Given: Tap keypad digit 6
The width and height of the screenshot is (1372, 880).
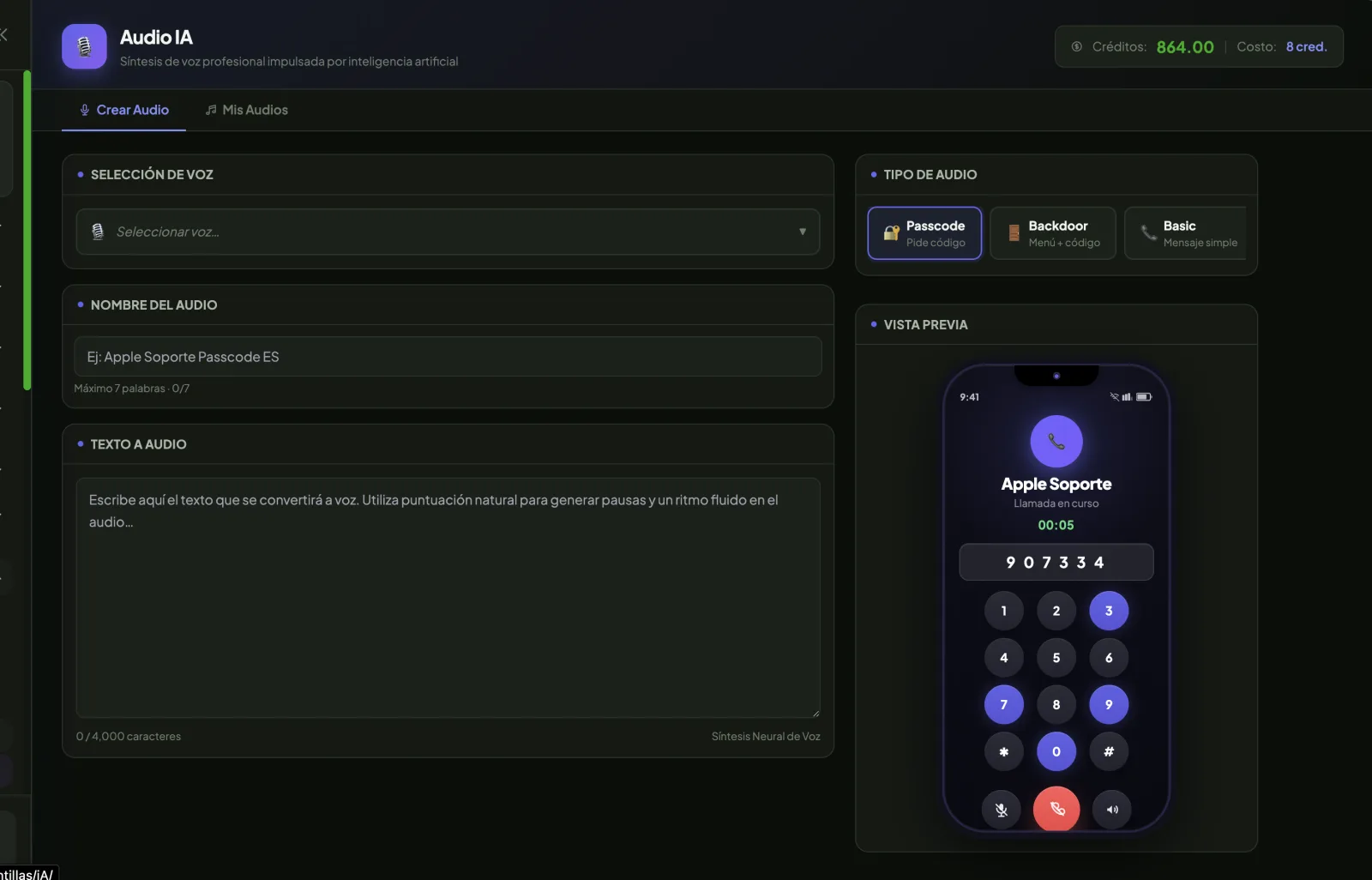Looking at the screenshot, I should pyautogui.click(x=1109, y=658).
